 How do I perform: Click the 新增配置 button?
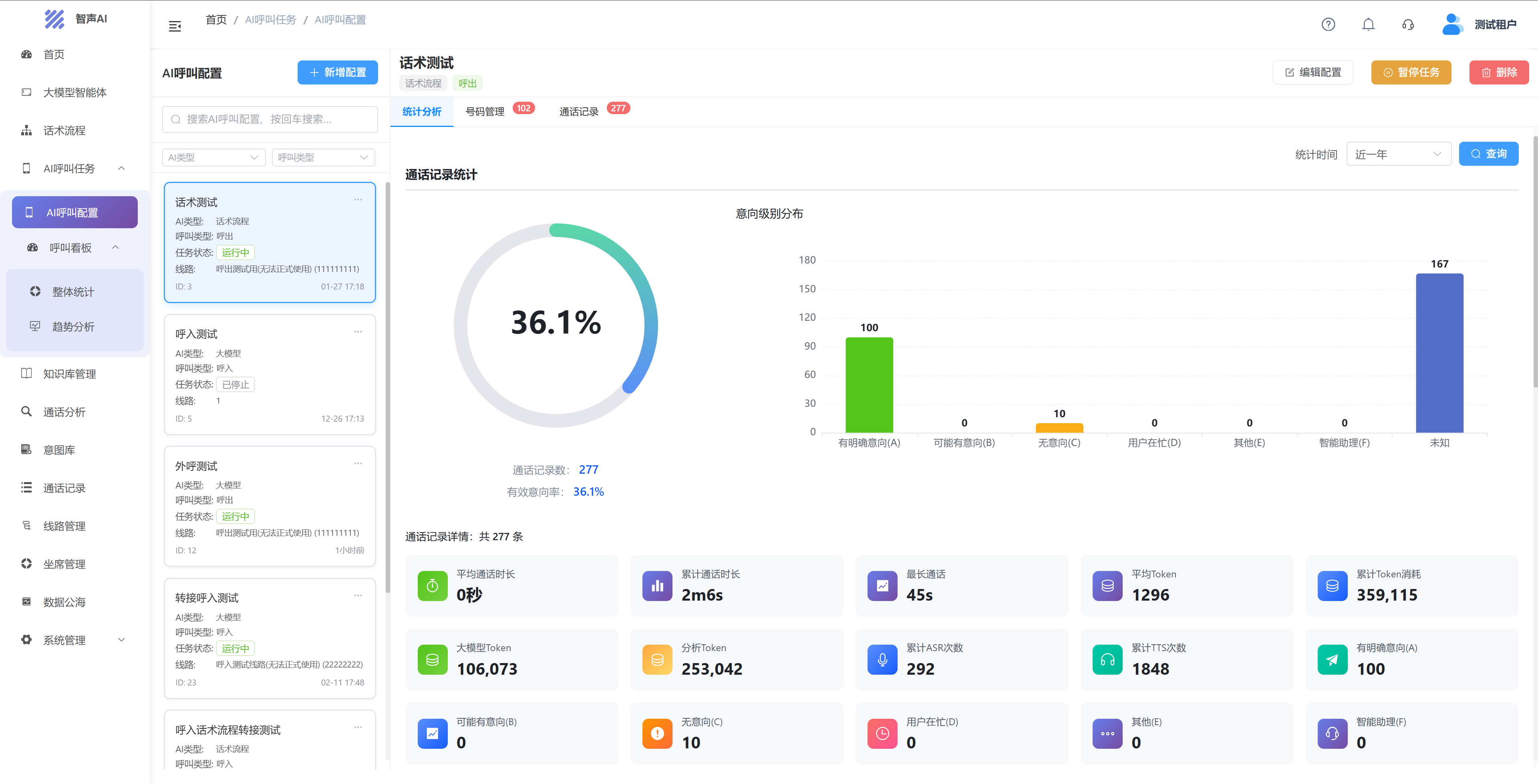coord(337,72)
